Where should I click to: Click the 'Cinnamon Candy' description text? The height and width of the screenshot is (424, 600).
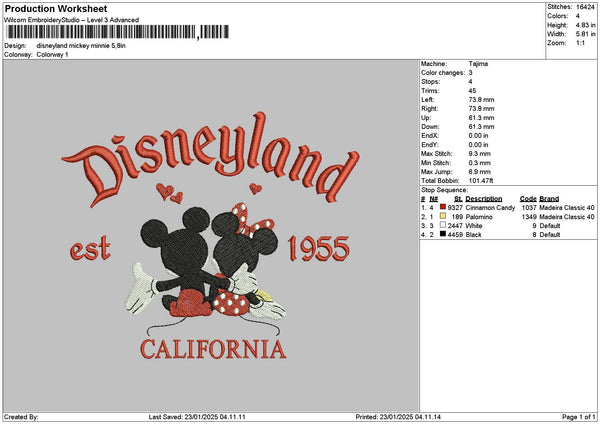click(x=490, y=207)
